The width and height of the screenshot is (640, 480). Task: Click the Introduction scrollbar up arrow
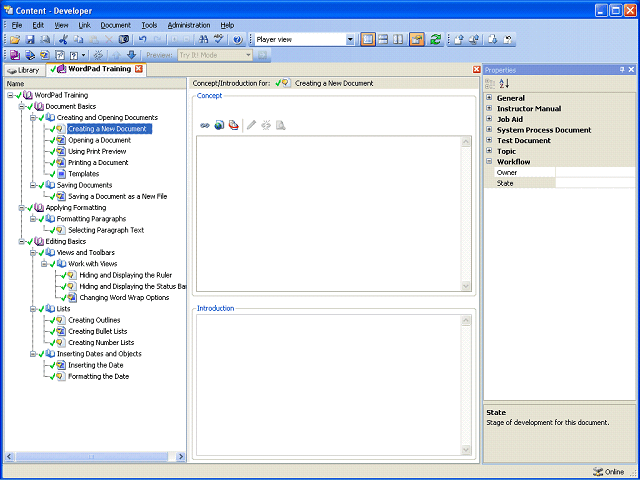[x=466, y=320]
